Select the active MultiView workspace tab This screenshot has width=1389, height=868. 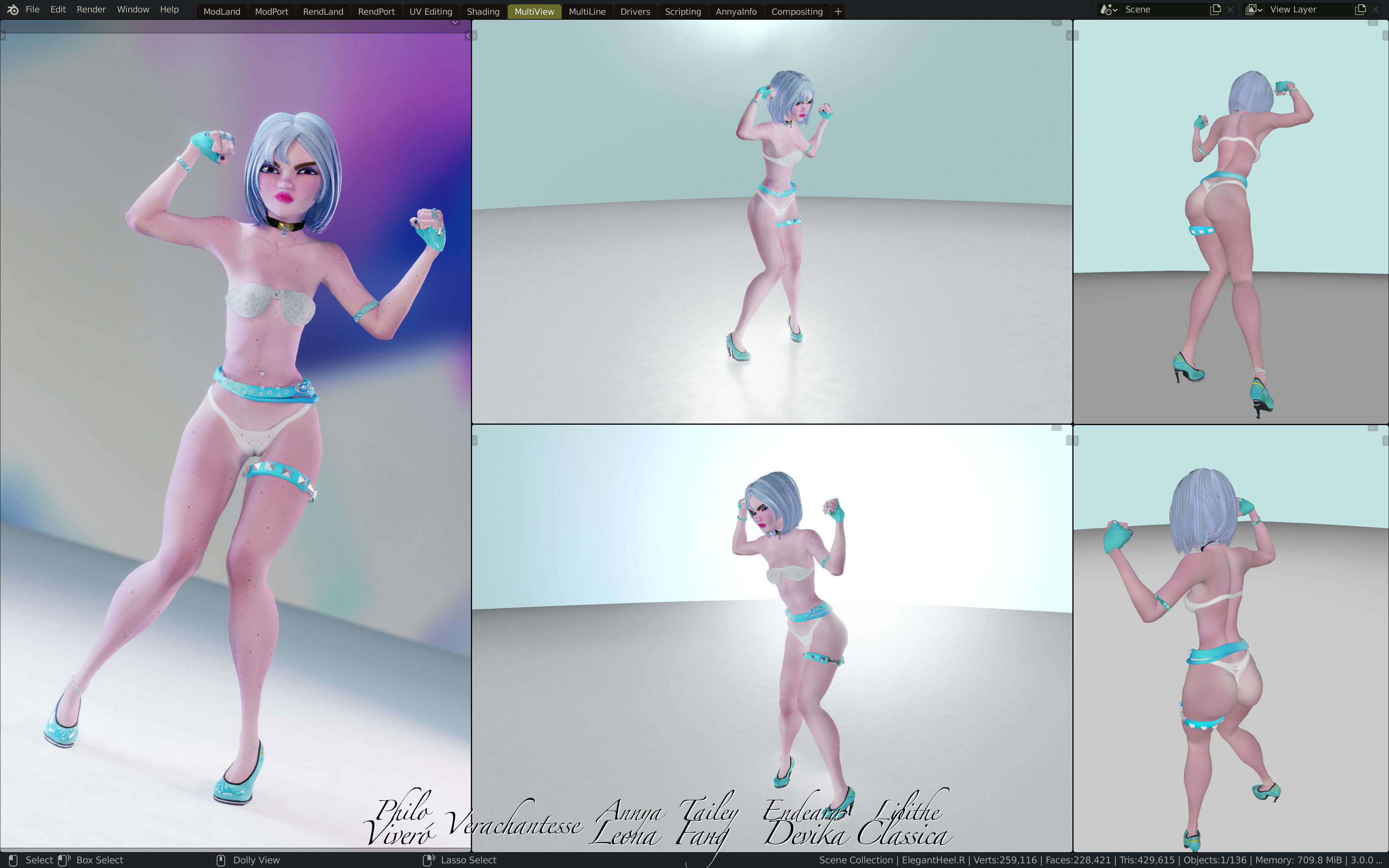(x=534, y=12)
